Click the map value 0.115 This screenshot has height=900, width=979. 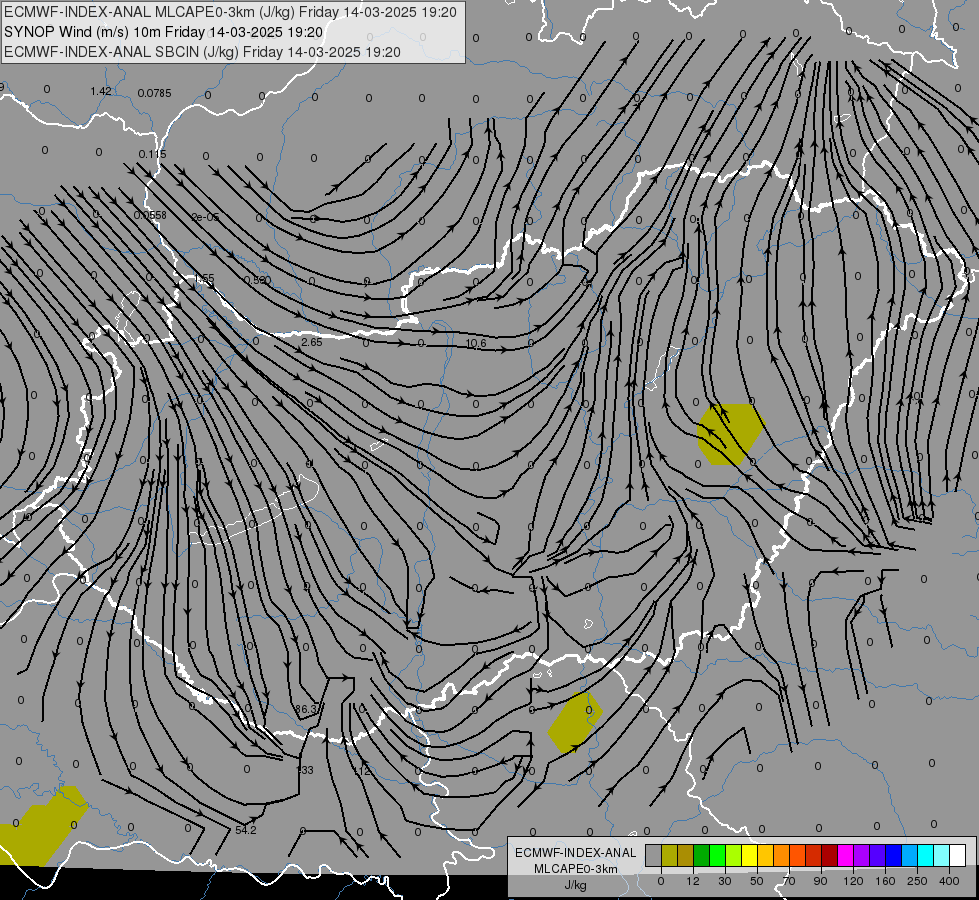pyautogui.click(x=152, y=154)
